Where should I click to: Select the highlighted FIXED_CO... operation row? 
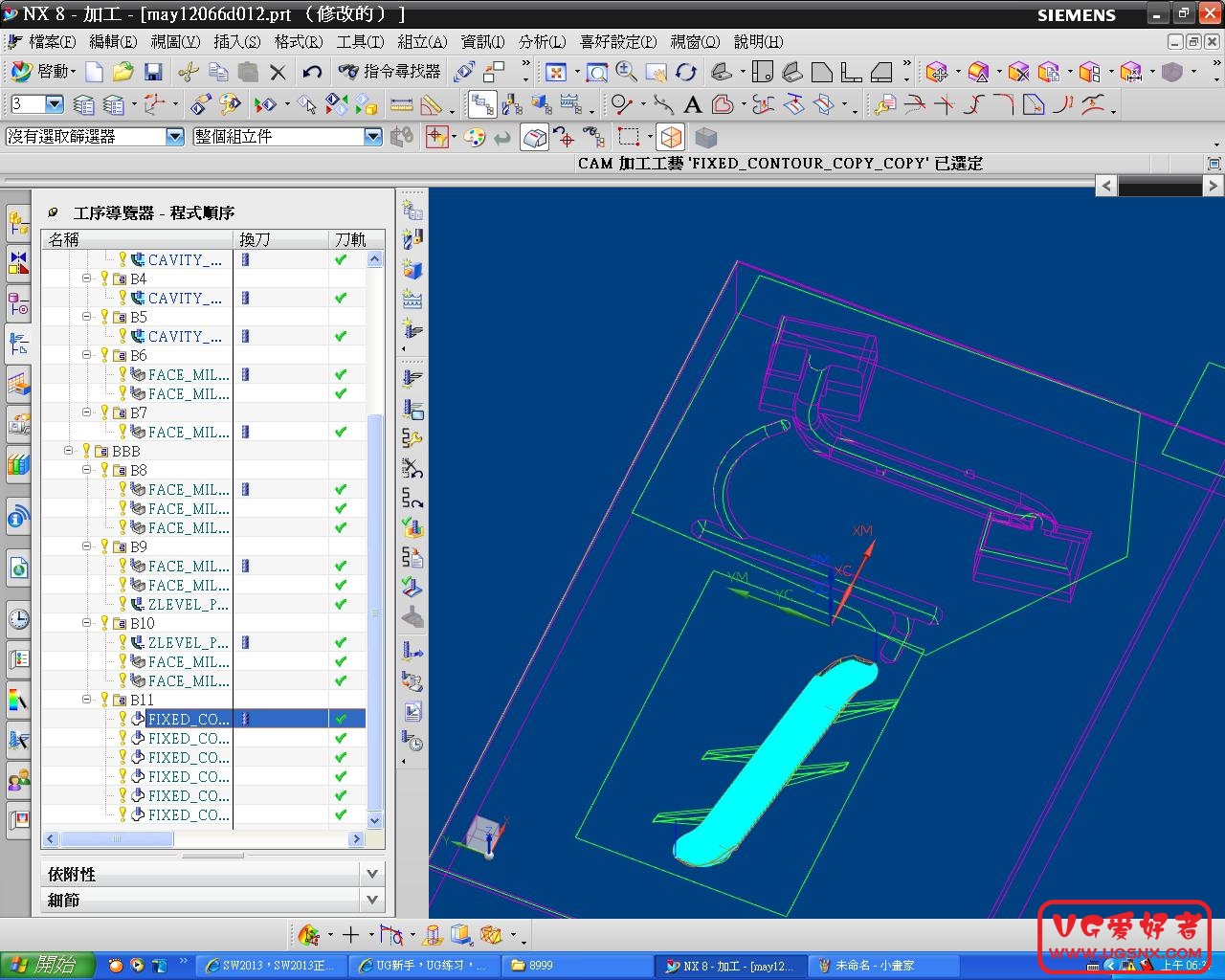pyautogui.click(x=204, y=719)
